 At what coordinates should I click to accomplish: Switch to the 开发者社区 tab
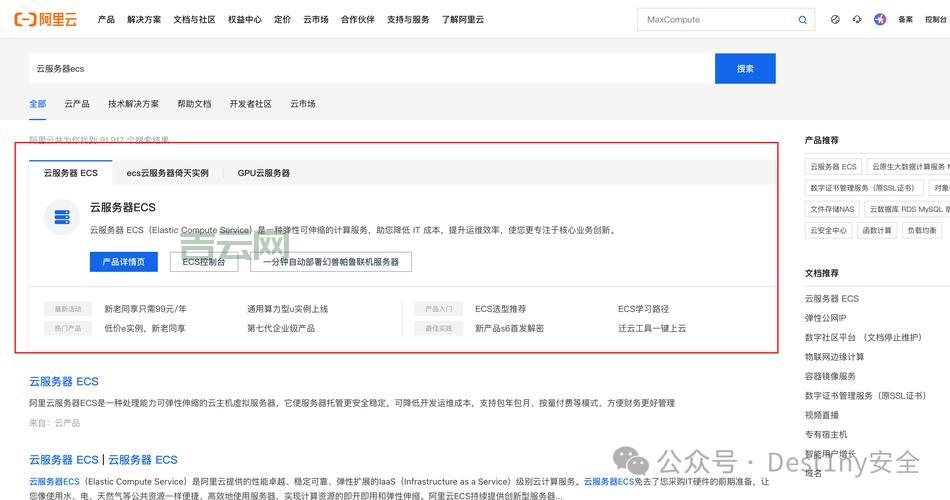(x=250, y=104)
